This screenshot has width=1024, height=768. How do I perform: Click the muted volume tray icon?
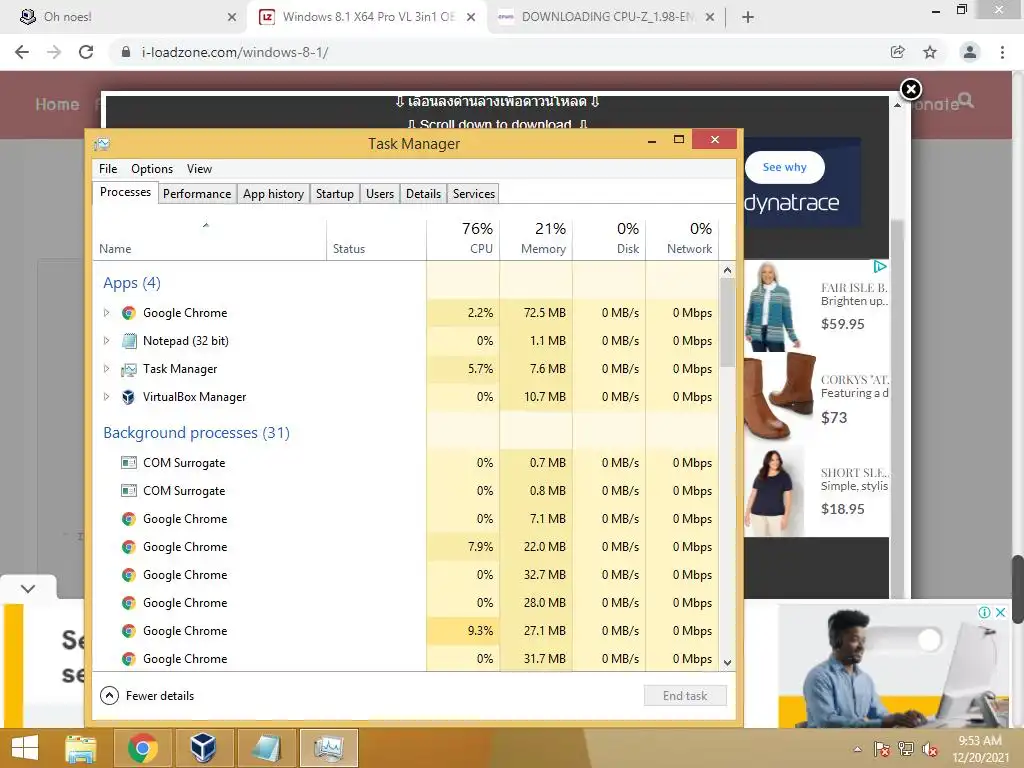coord(930,749)
